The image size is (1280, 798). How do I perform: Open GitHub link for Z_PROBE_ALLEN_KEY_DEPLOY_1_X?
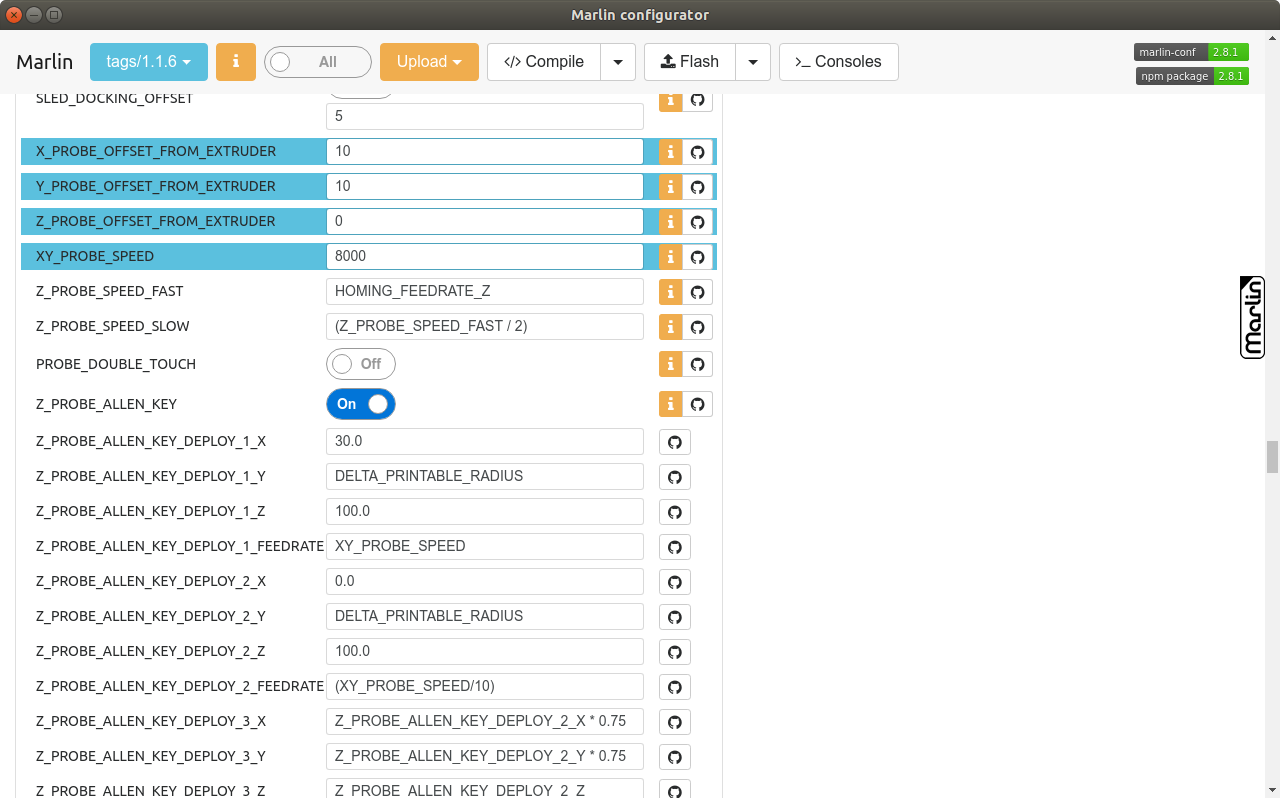pos(675,442)
